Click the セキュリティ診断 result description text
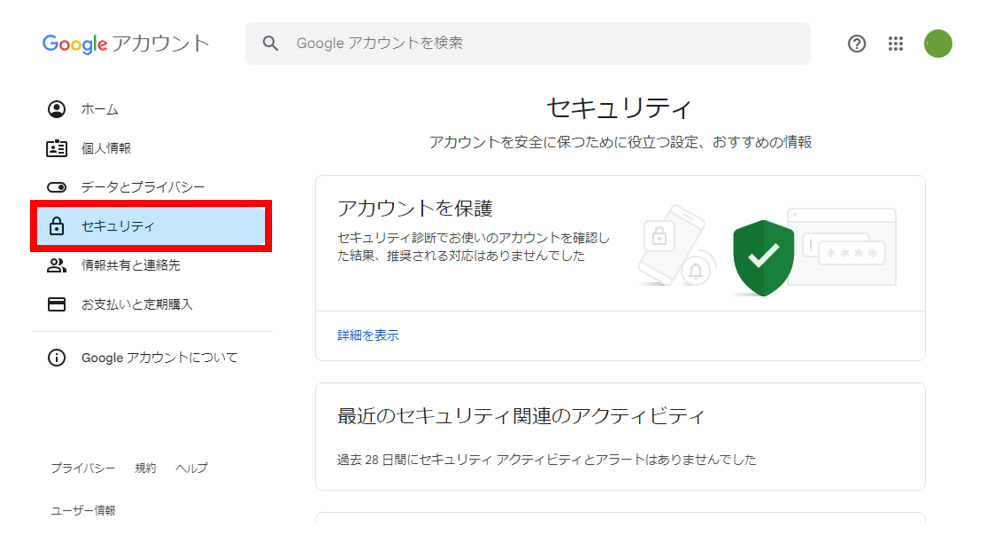985x551 pixels. pyautogui.click(x=474, y=247)
